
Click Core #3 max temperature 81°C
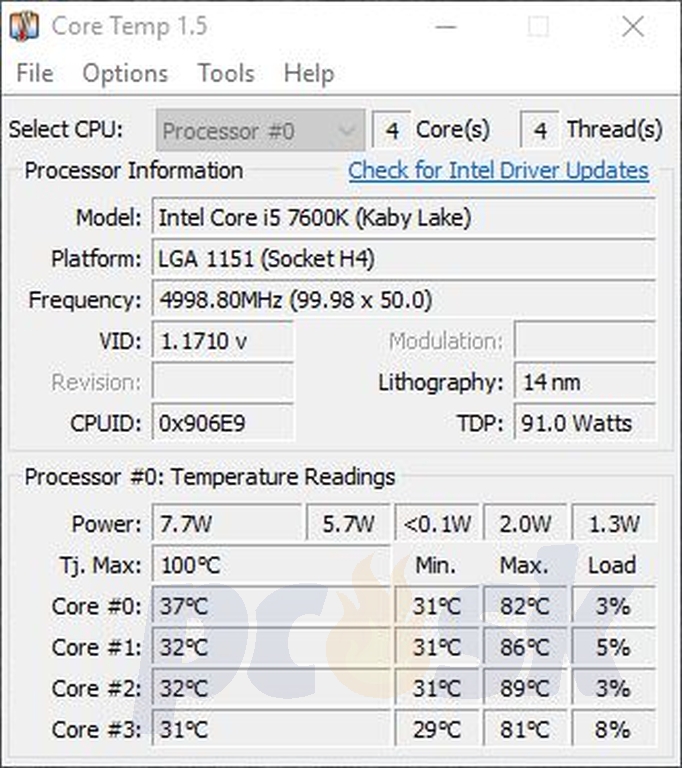[525, 730]
